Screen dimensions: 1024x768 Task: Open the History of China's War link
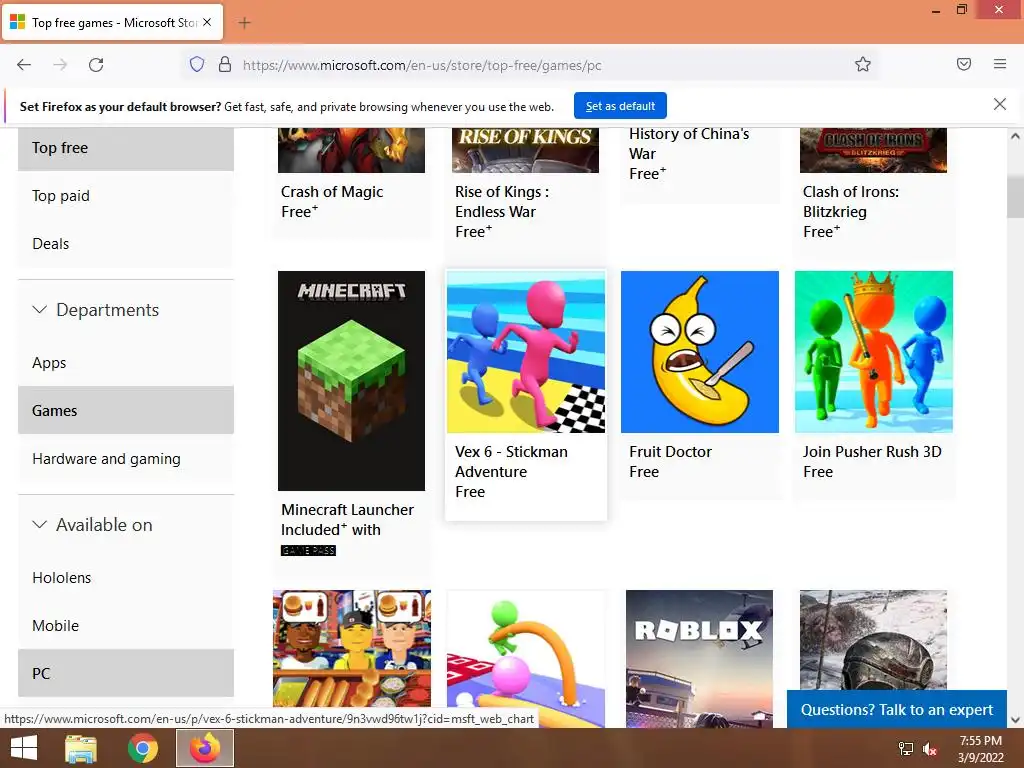689,144
